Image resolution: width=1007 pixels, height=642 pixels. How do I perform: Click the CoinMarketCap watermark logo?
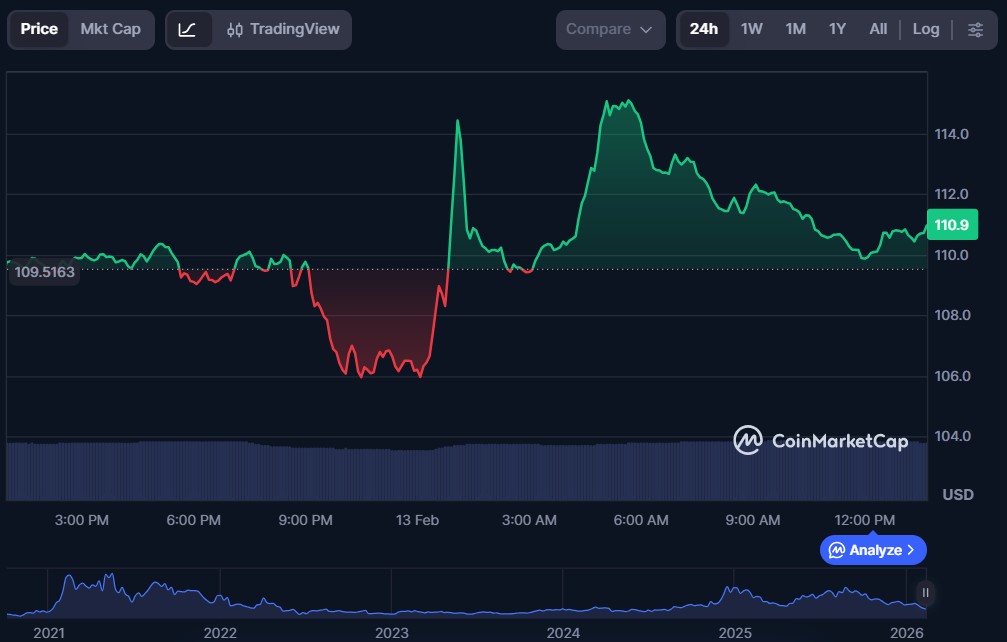(x=820, y=440)
